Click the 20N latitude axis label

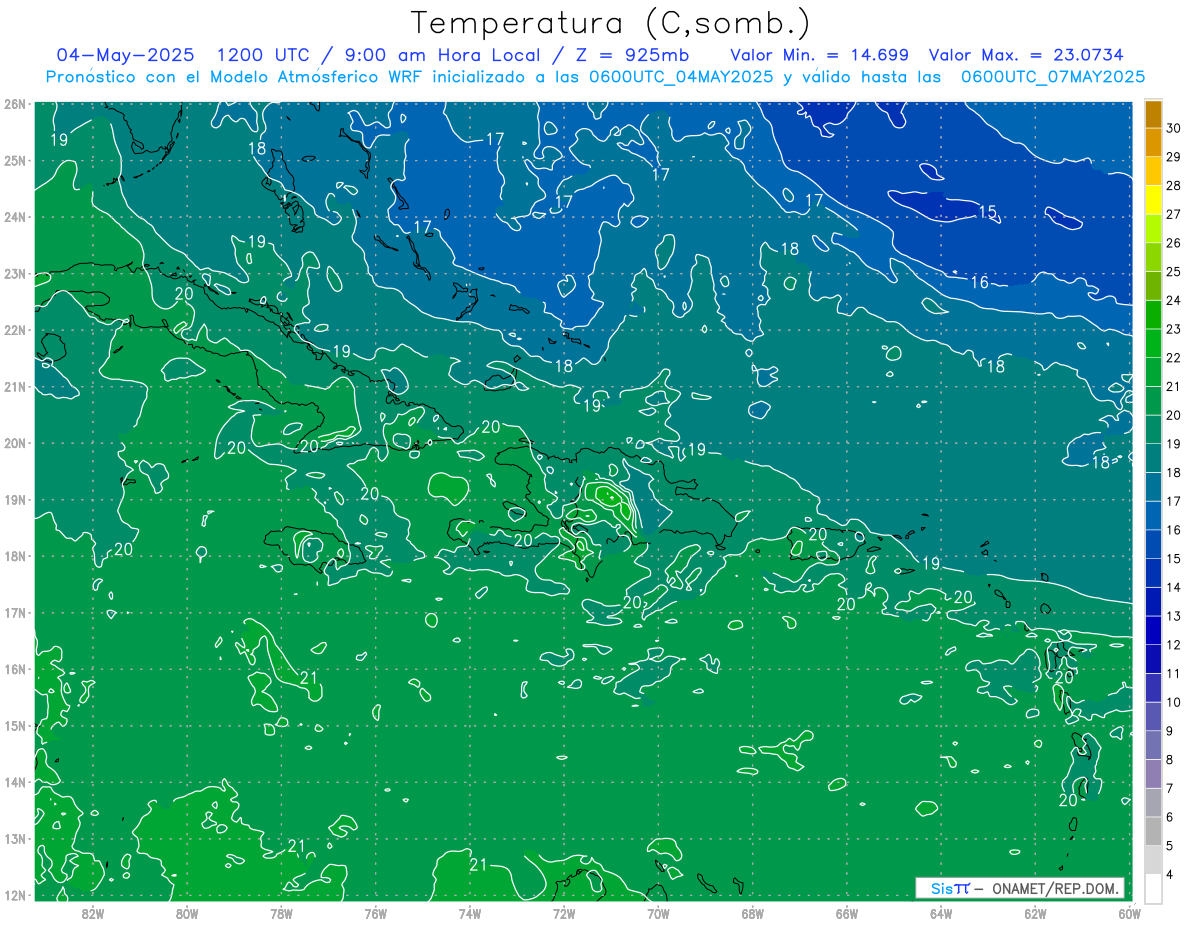point(14,443)
